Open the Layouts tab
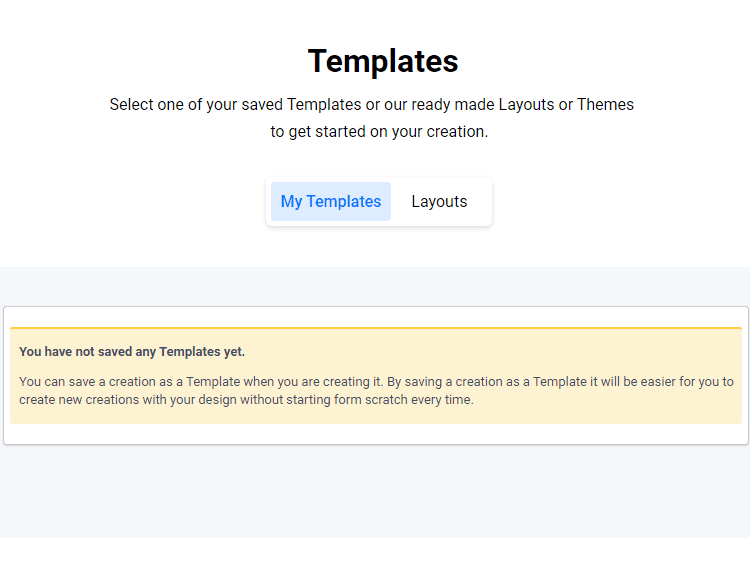Screen dimensions: 752x579 pos(439,201)
